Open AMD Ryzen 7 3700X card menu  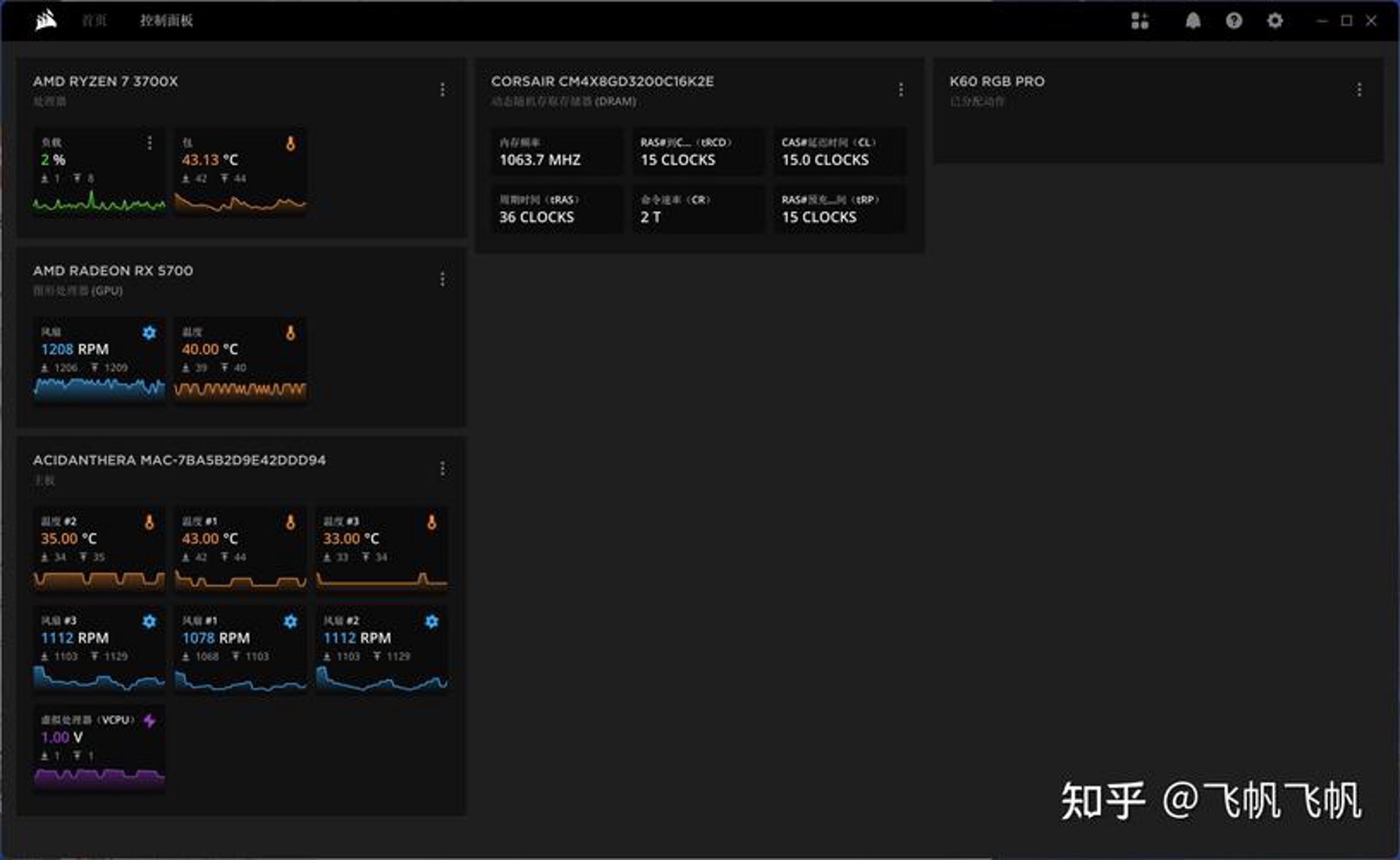443,90
